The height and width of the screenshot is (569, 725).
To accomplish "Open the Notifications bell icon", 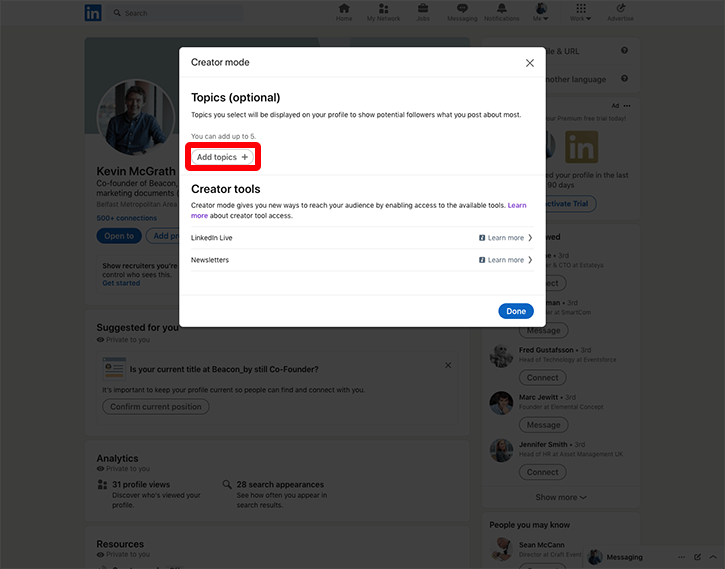I will (x=502, y=8).
